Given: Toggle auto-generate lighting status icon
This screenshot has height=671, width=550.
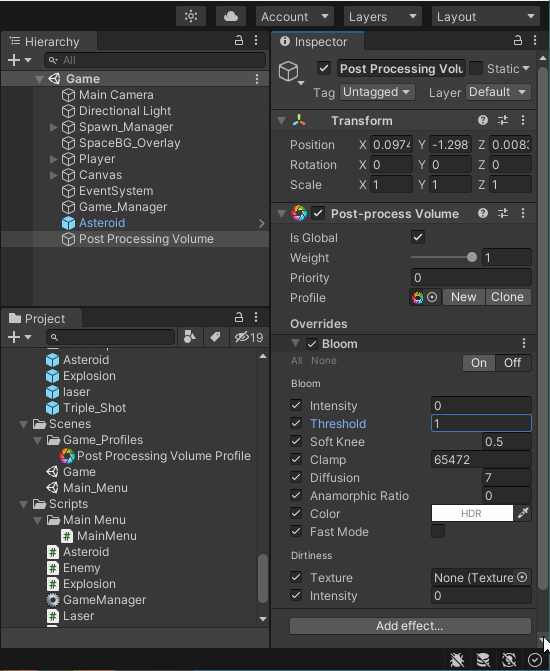Looking at the screenshot, I should coord(509,660).
